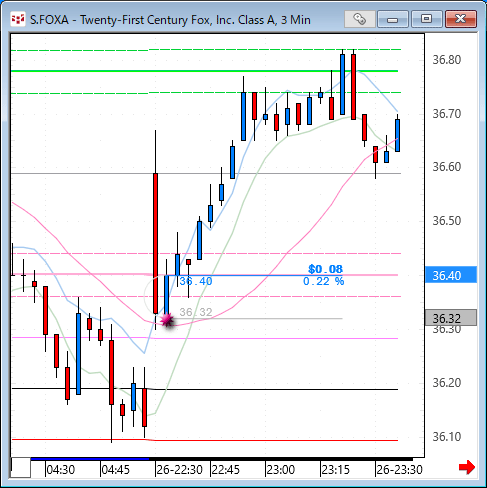Click the gray 36.32 text on chart
The width and height of the screenshot is (487, 488).
[196, 312]
